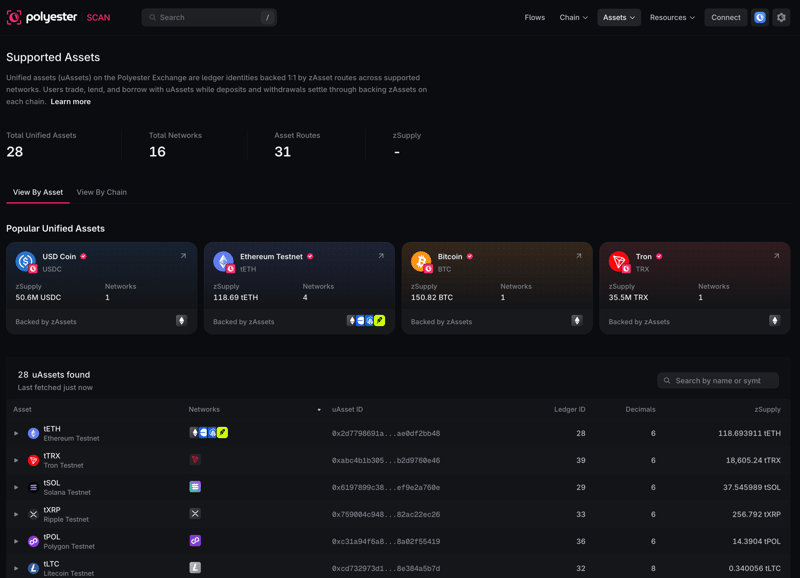800x578 pixels.
Task: Click the USD Coin card coin icon
Action: [x=26, y=262]
